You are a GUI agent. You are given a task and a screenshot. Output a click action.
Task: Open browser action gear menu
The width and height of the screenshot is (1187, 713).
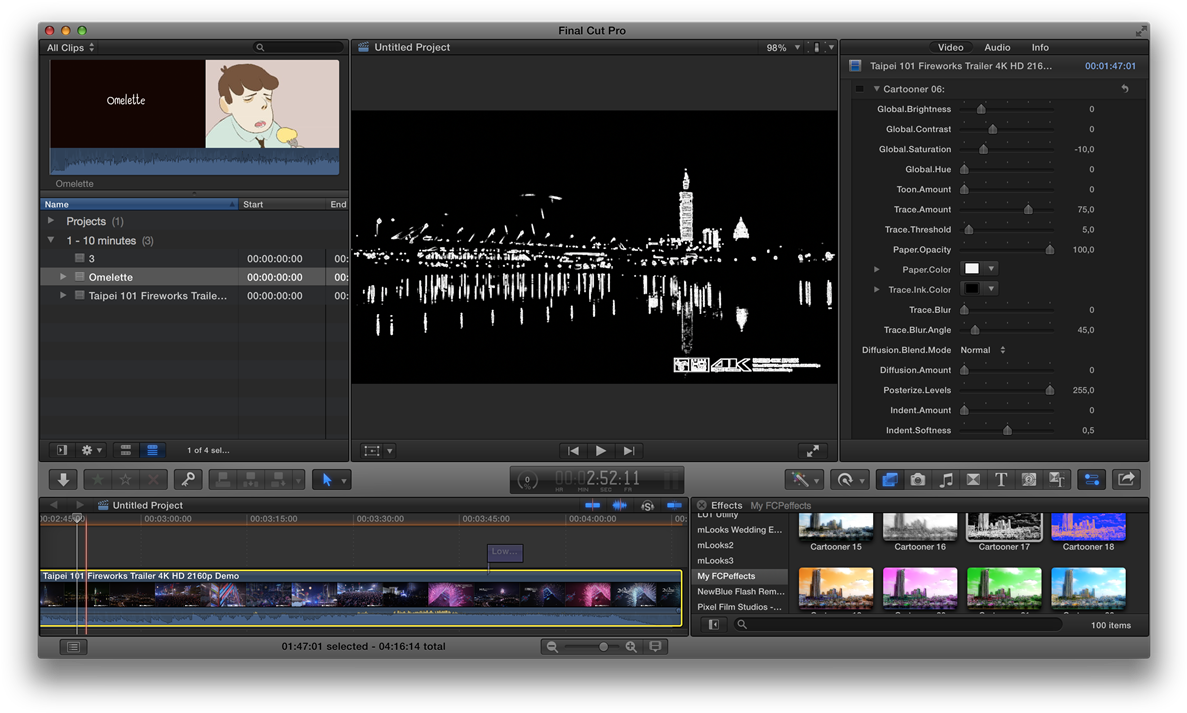(x=92, y=450)
